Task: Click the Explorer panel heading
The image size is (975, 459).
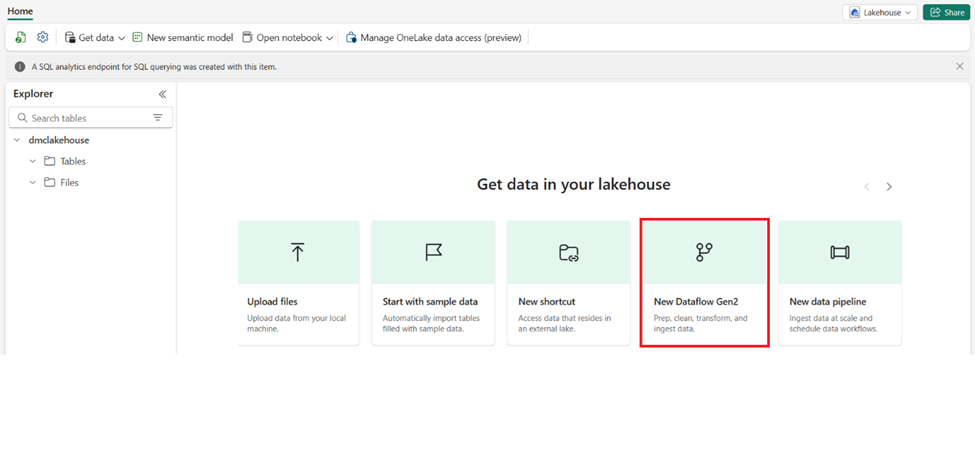Action: click(33, 94)
